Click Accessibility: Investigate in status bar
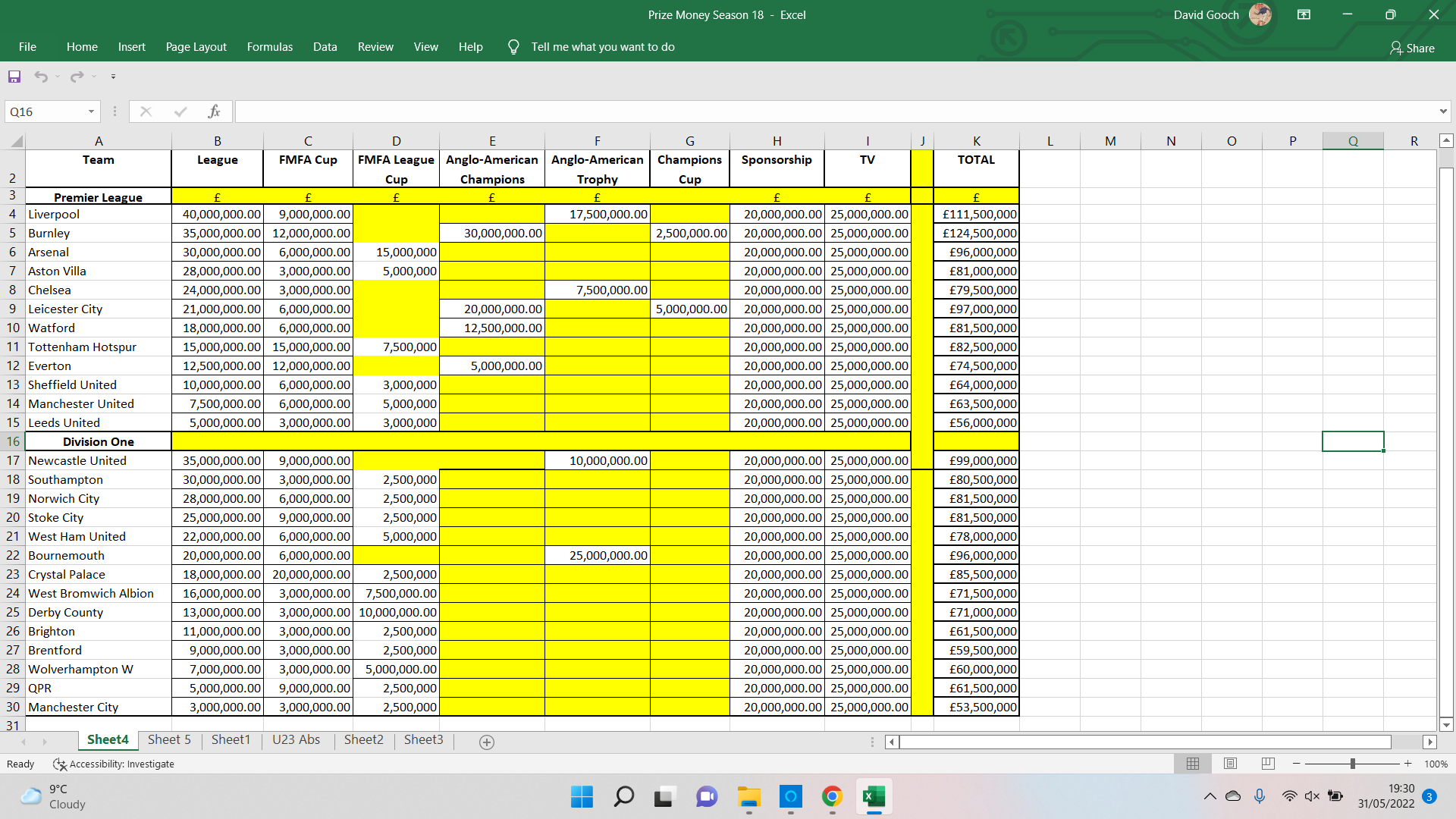 pos(114,764)
